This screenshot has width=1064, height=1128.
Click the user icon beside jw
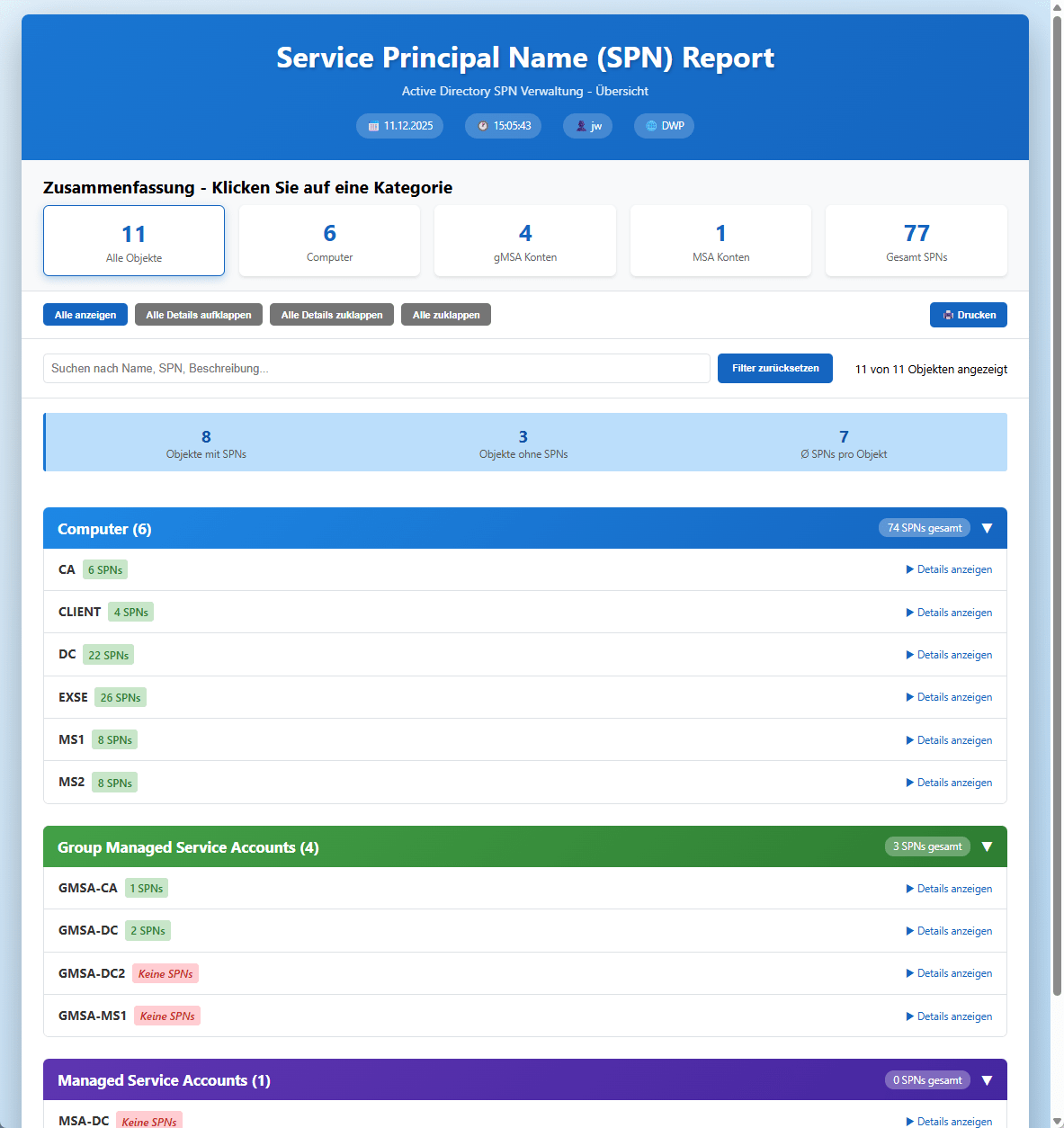coord(581,127)
